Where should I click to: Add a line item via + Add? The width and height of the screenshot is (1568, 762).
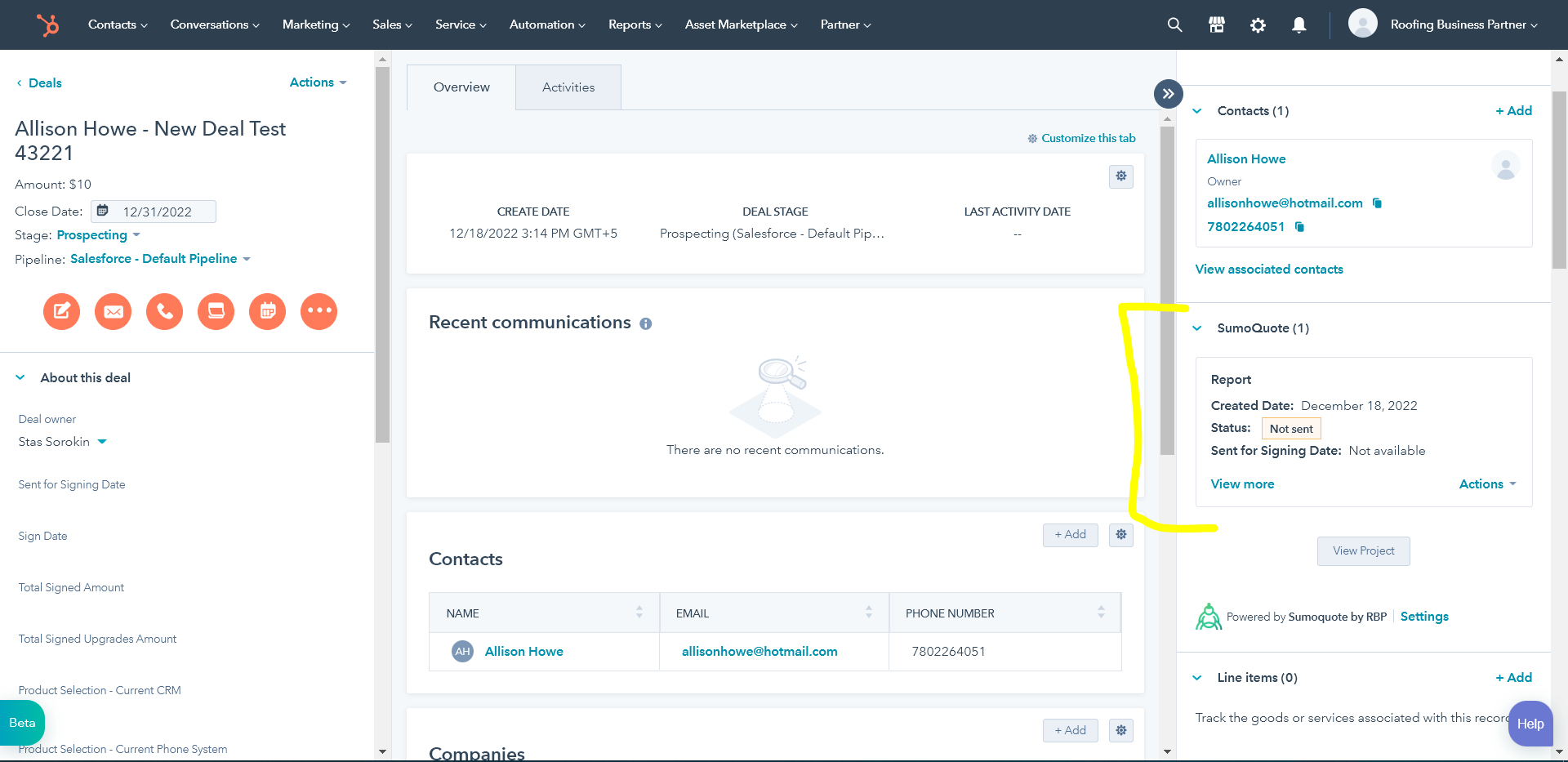[x=1513, y=678]
